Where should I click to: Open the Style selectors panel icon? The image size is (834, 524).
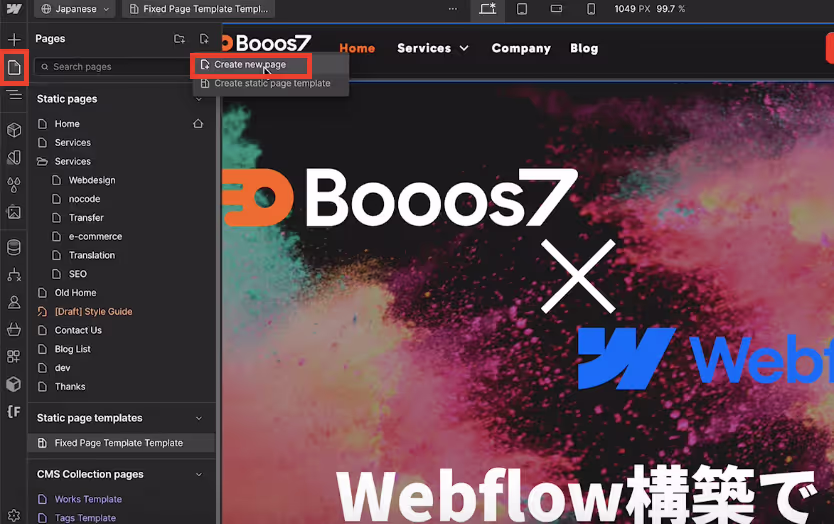point(14,157)
